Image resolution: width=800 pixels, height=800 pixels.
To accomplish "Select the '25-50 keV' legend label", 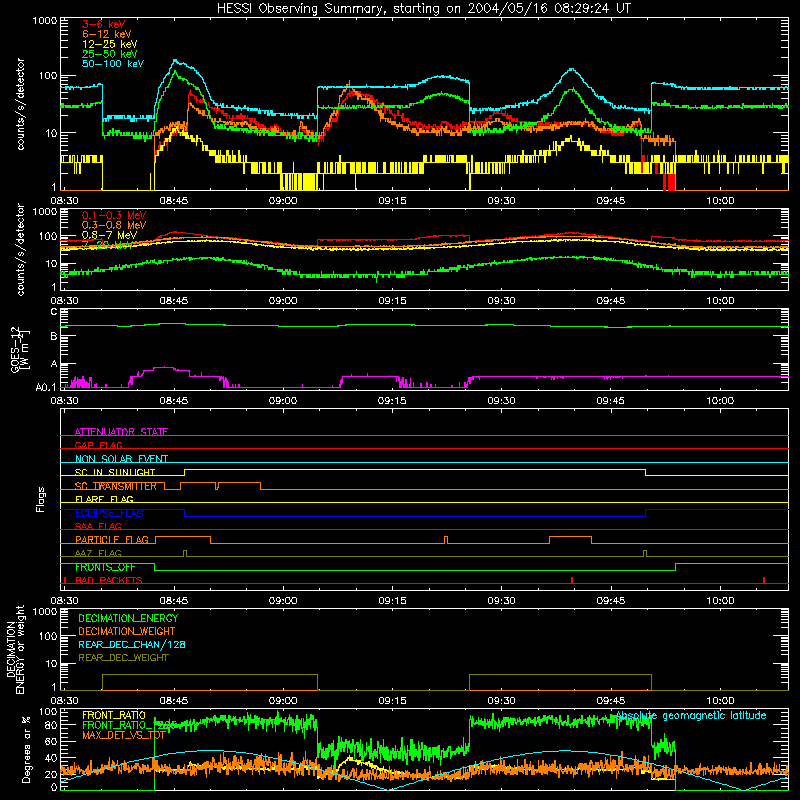I will tap(110, 54).
